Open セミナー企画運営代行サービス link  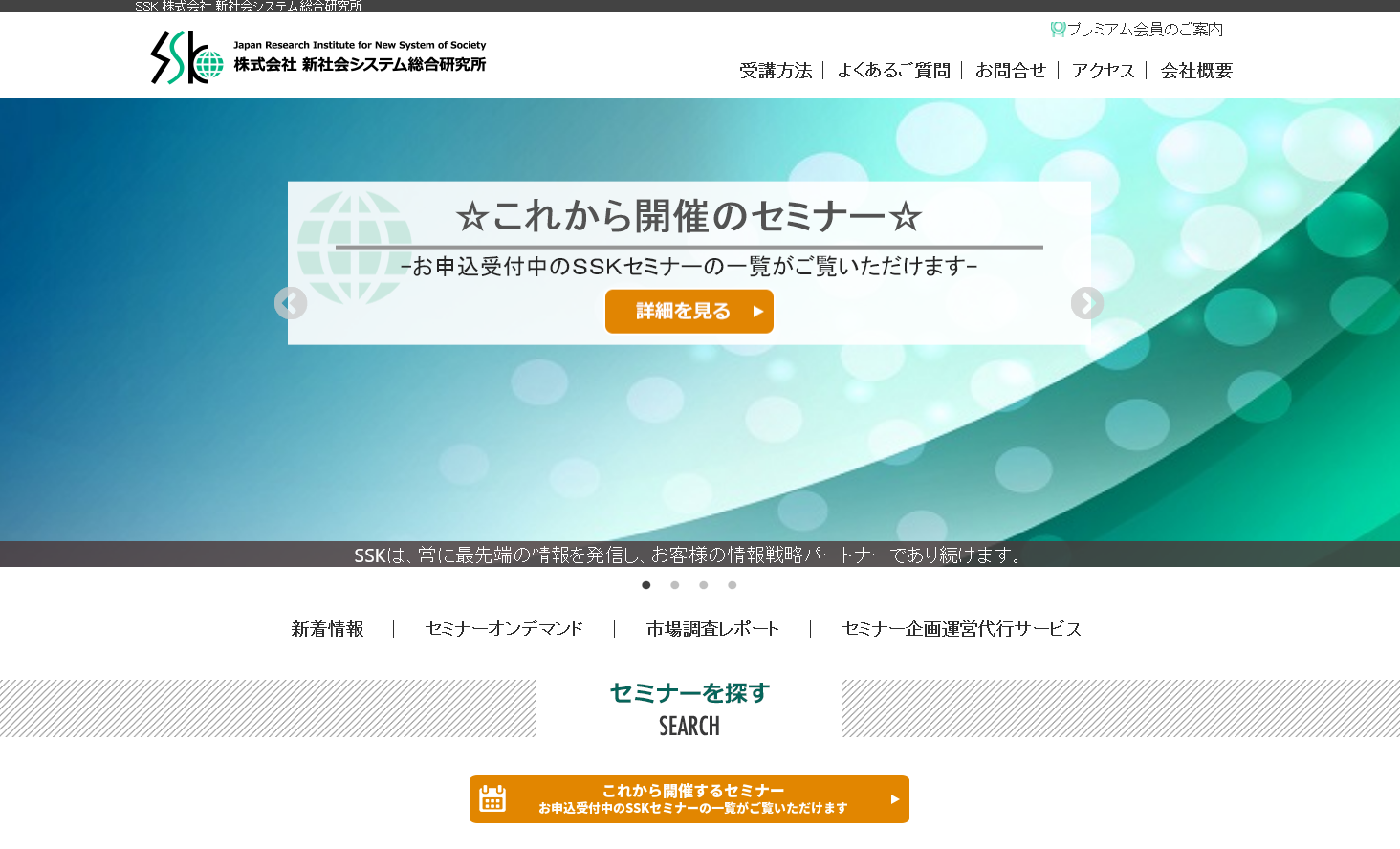click(x=962, y=629)
